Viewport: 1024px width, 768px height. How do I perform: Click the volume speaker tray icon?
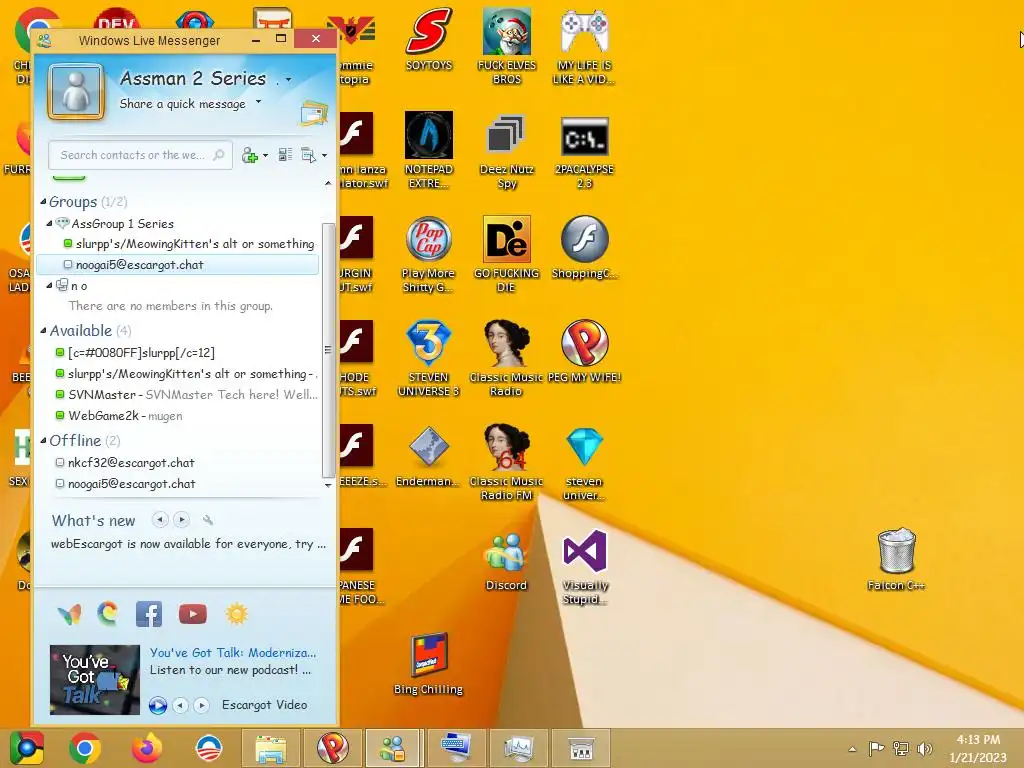click(924, 748)
